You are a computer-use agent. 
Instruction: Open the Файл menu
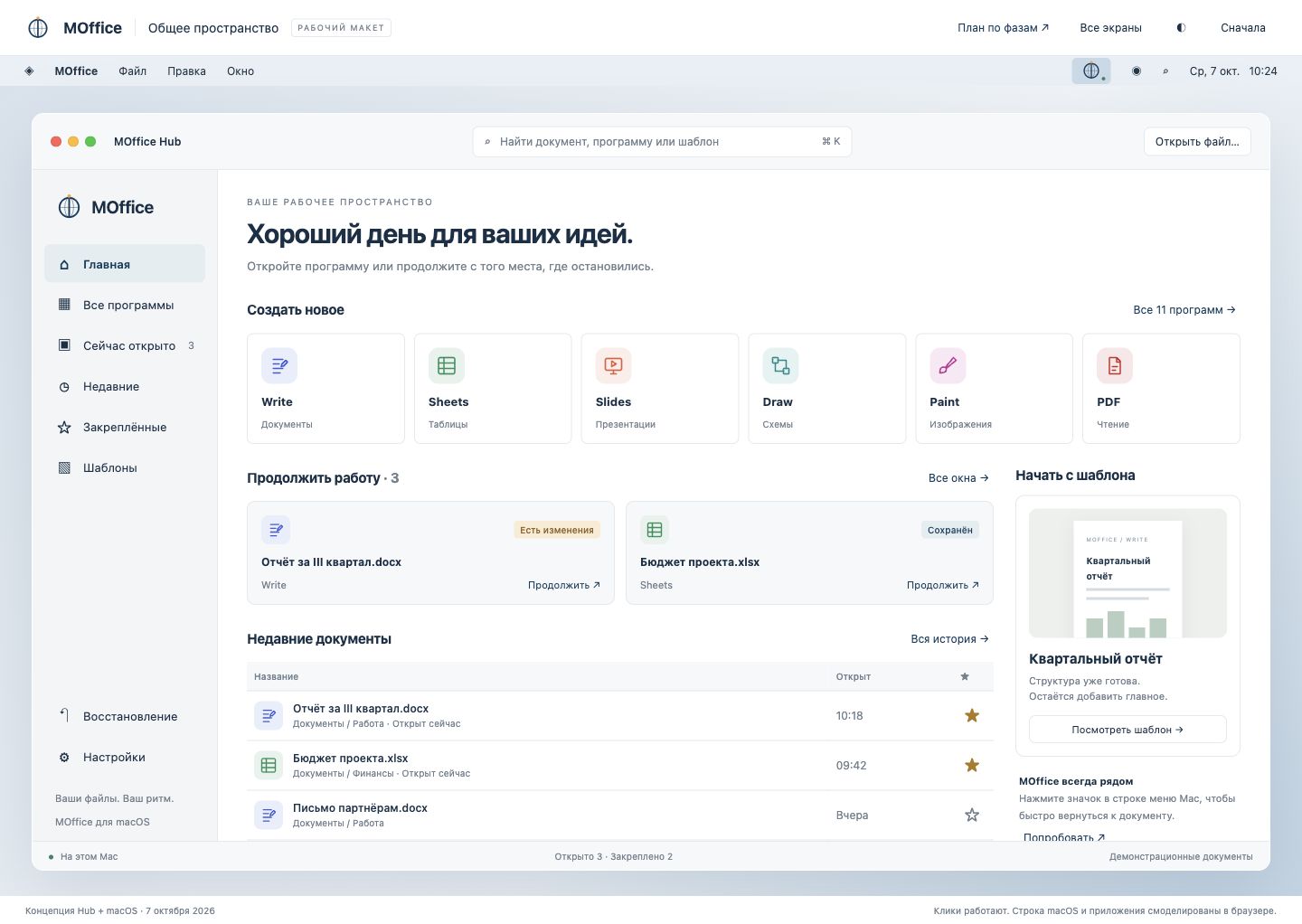(132, 71)
